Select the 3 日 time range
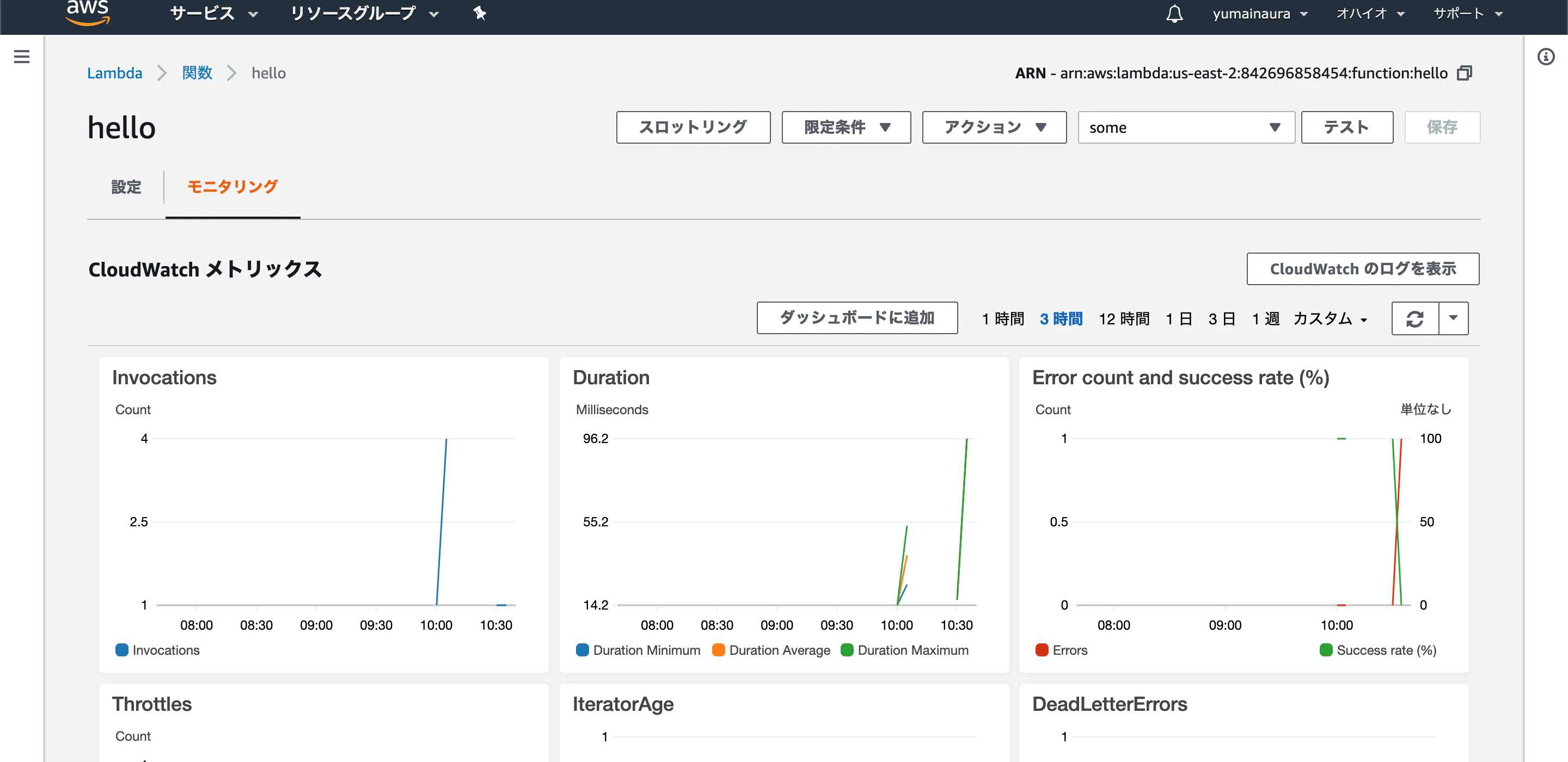This screenshot has width=1568, height=762. (1222, 319)
